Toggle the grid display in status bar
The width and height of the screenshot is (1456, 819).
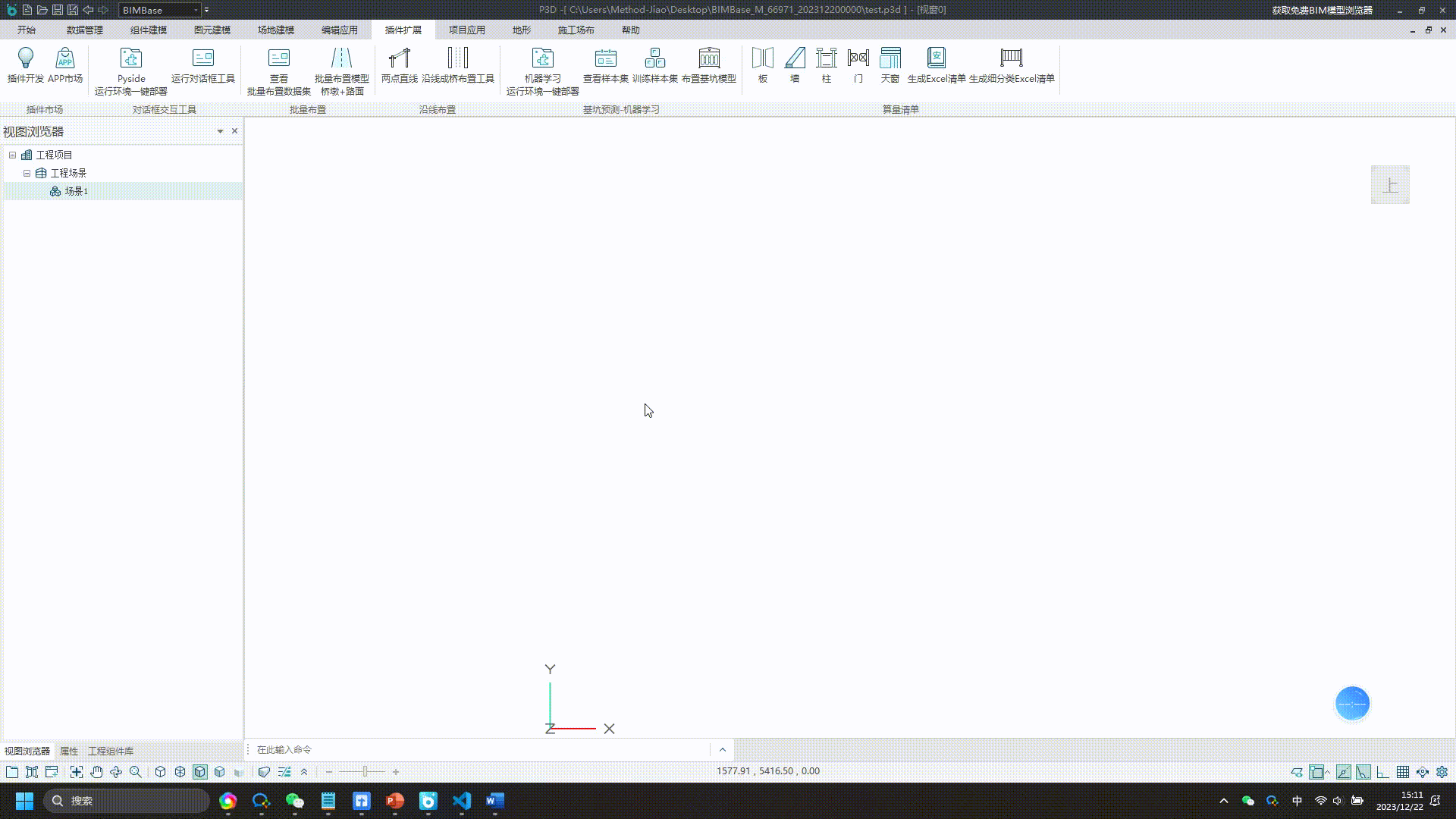pyautogui.click(x=1403, y=772)
